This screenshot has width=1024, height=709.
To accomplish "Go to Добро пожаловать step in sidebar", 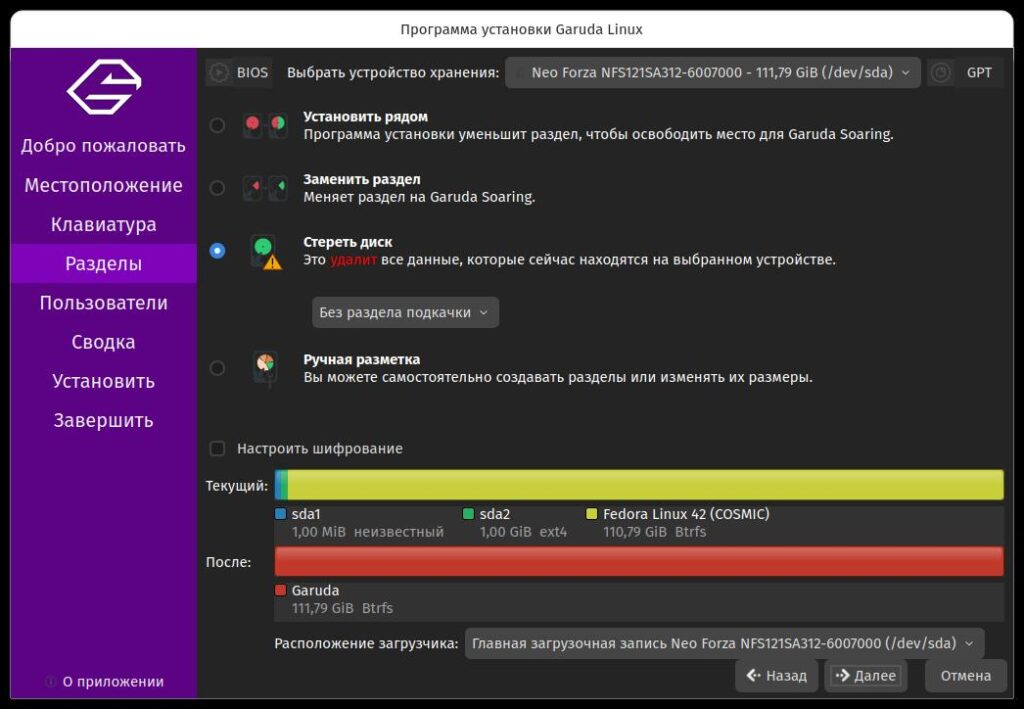I will point(103,146).
